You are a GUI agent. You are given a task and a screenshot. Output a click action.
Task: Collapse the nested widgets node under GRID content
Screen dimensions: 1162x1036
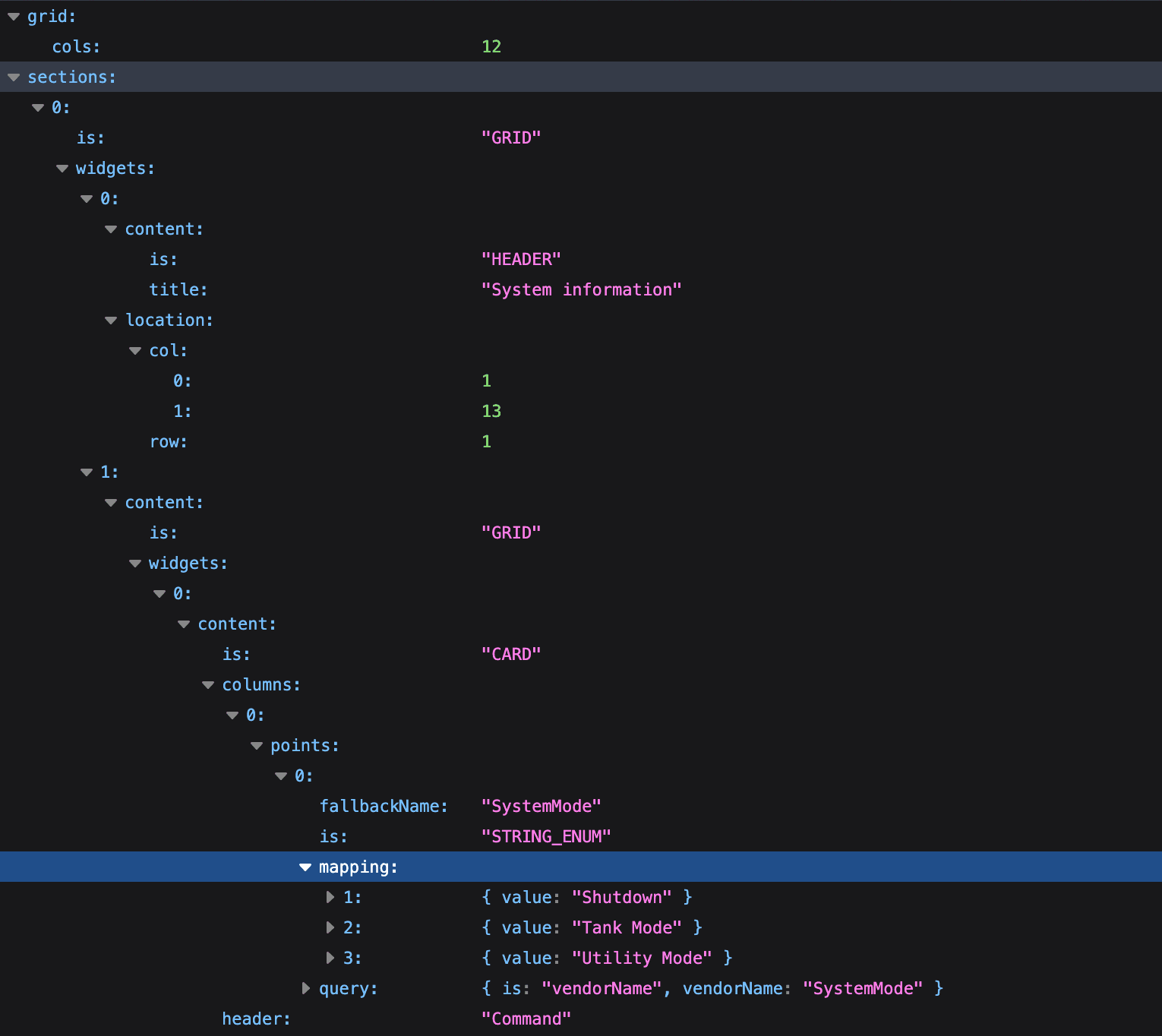(x=135, y=564)
